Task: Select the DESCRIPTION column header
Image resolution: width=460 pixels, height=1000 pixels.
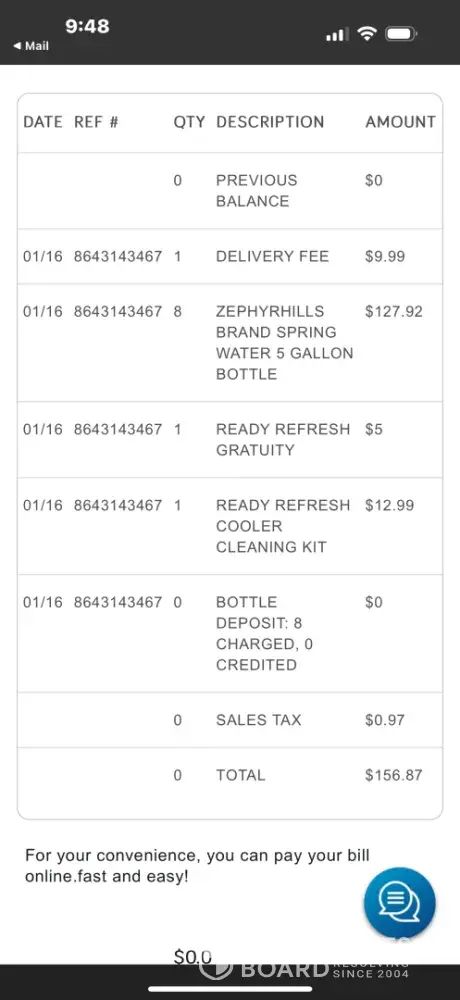Action: pyautogui.click(x=270, y=122)
